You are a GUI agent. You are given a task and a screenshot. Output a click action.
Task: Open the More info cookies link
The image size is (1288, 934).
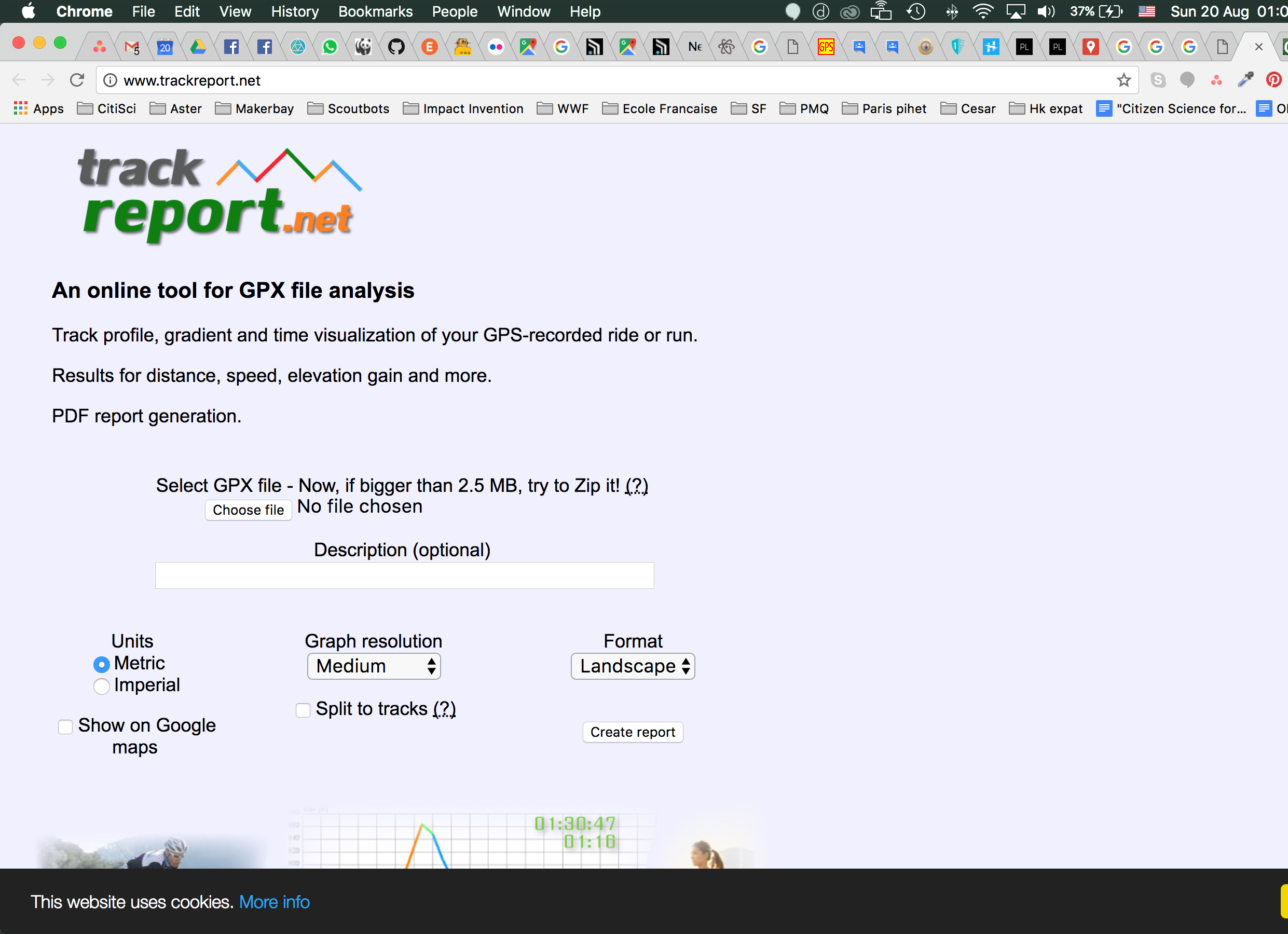275,902
